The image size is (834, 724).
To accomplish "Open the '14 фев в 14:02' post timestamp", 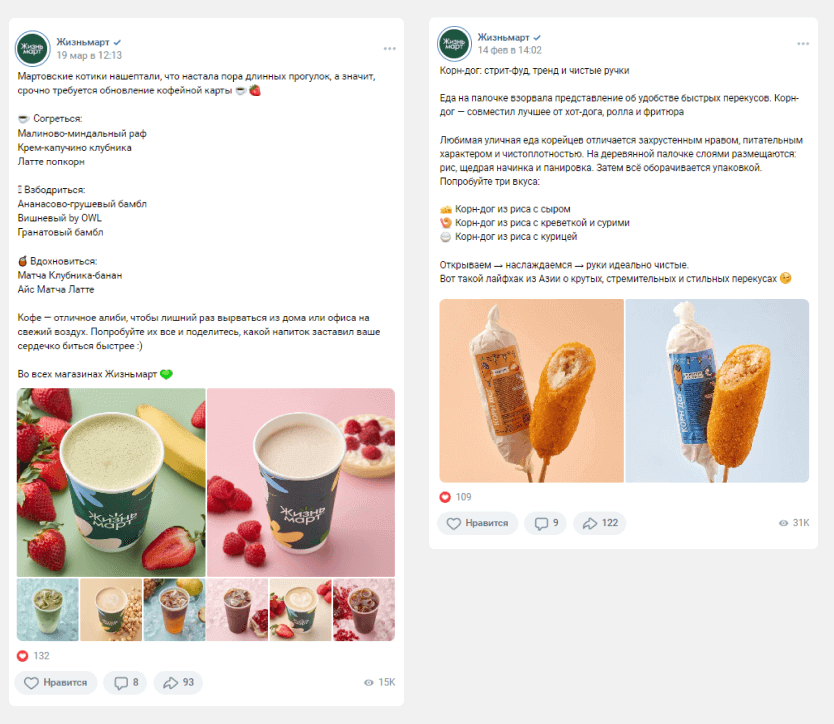I will 509,50.
